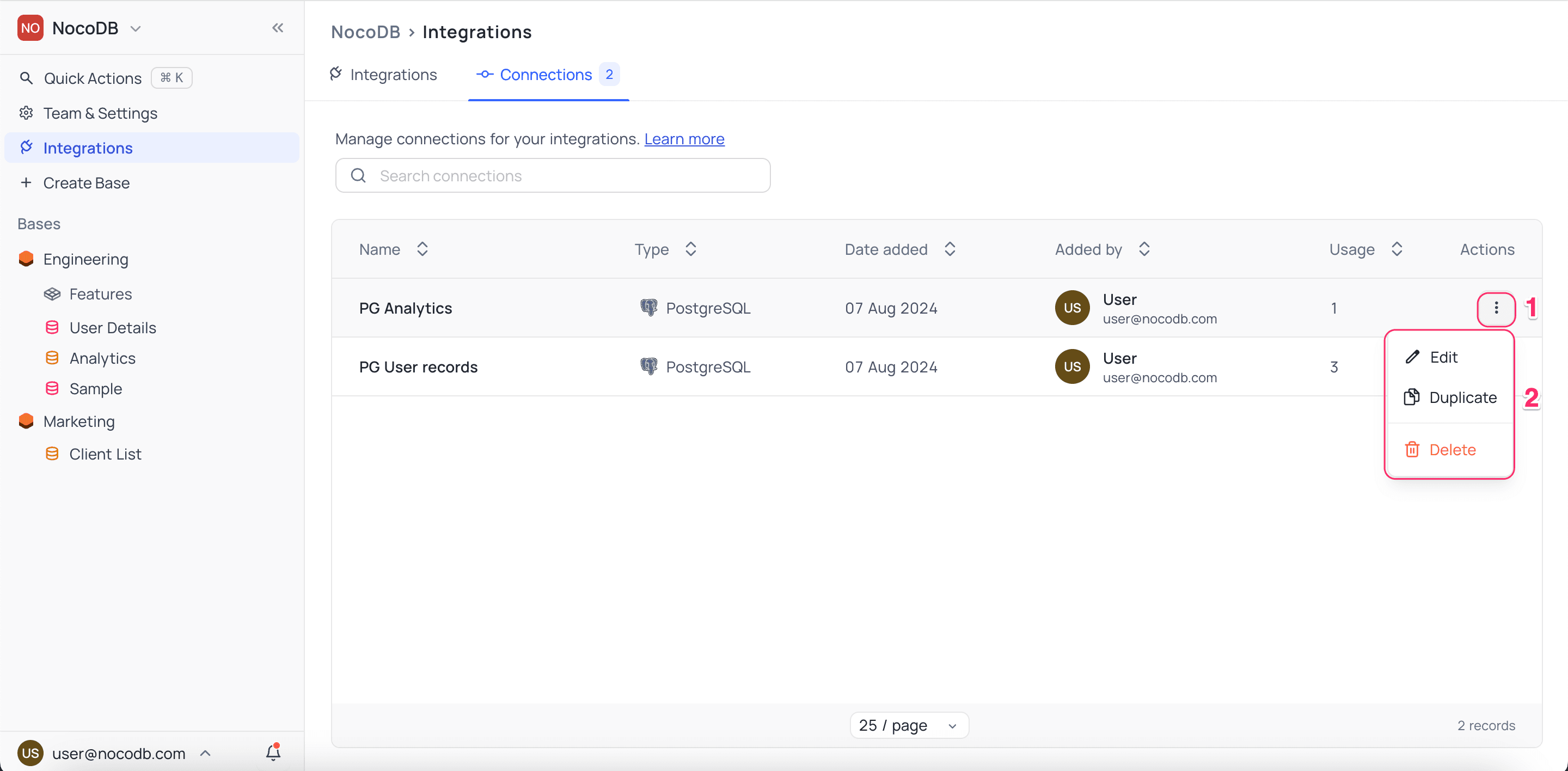
Task: Click Create Base in the sidebar
Action: [x=86, y=183]
